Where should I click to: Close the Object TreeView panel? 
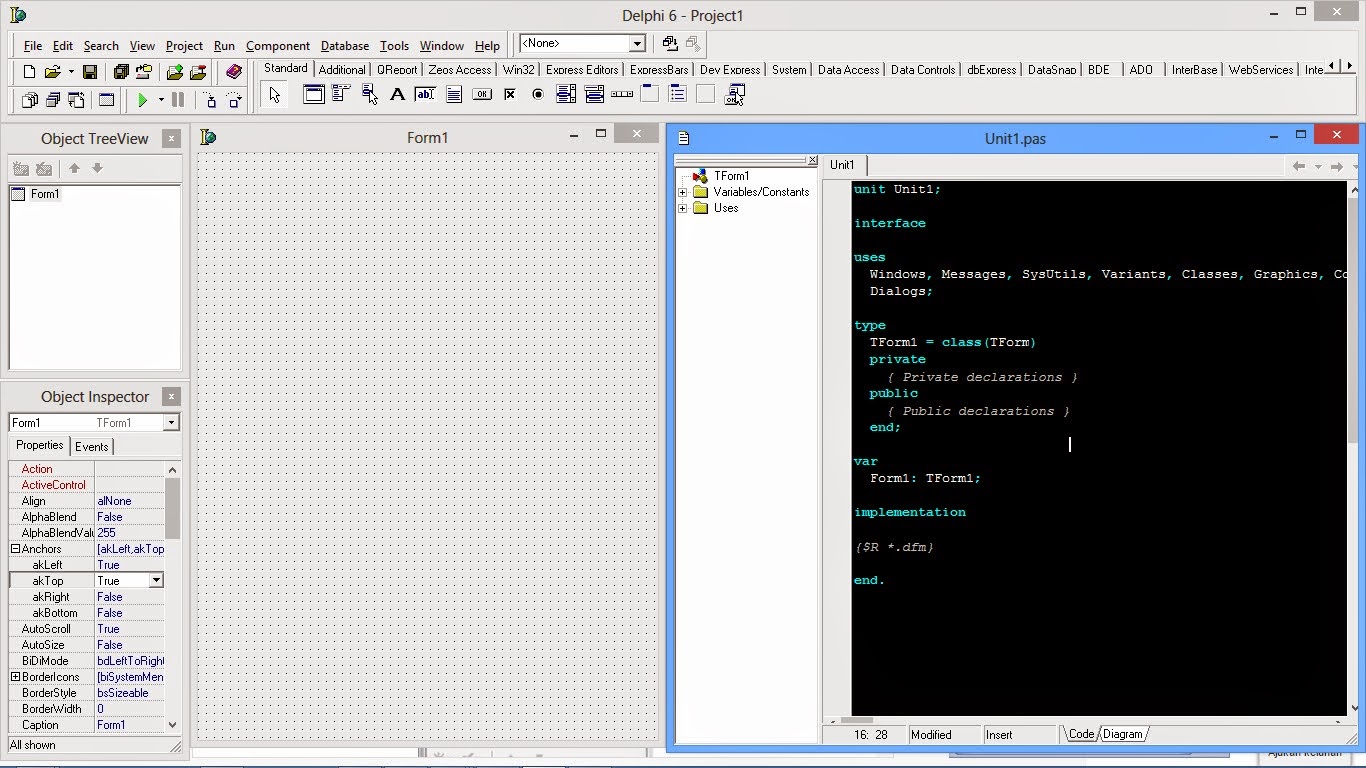point(171,139)
